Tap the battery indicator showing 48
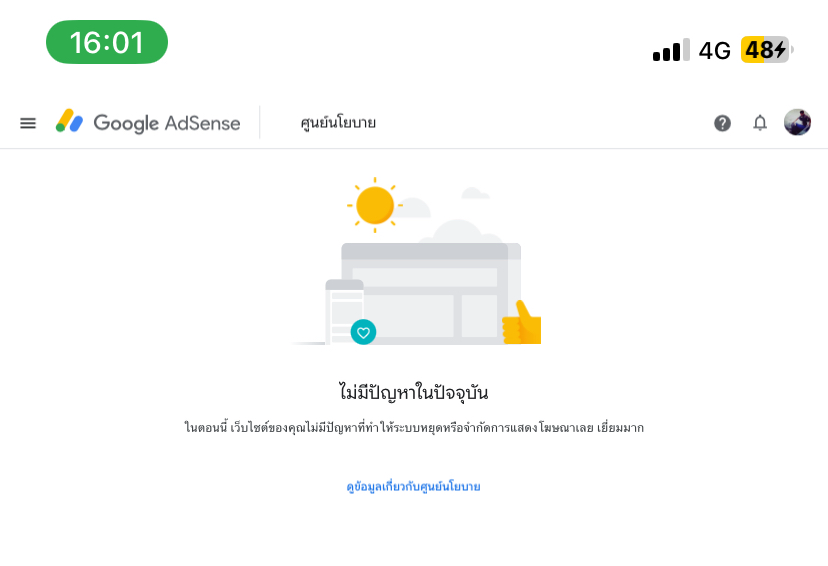The height and width of the screenshot is (566, 828). [765, 50]
